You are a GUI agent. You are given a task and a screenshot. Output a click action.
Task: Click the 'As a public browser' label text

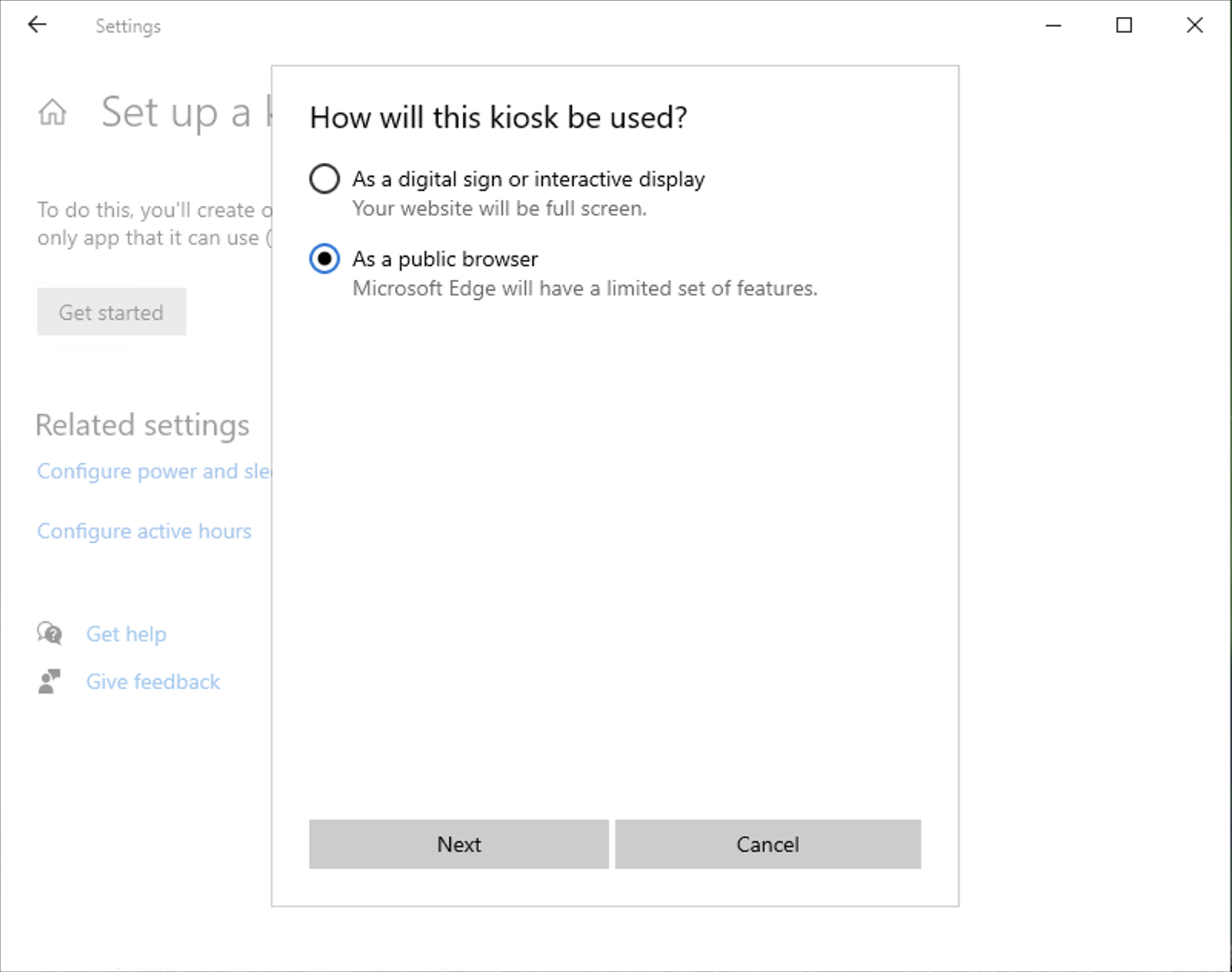coord(445,259)
